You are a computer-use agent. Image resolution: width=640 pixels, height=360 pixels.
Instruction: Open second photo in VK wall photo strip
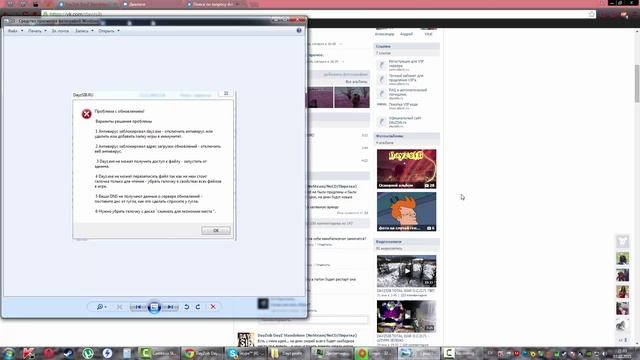[352, 97]
